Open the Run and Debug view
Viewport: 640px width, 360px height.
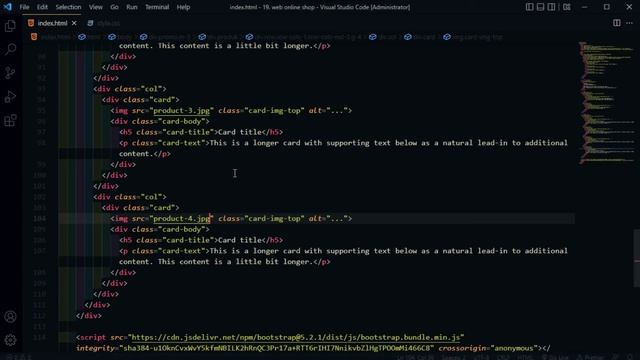point(10,97)
